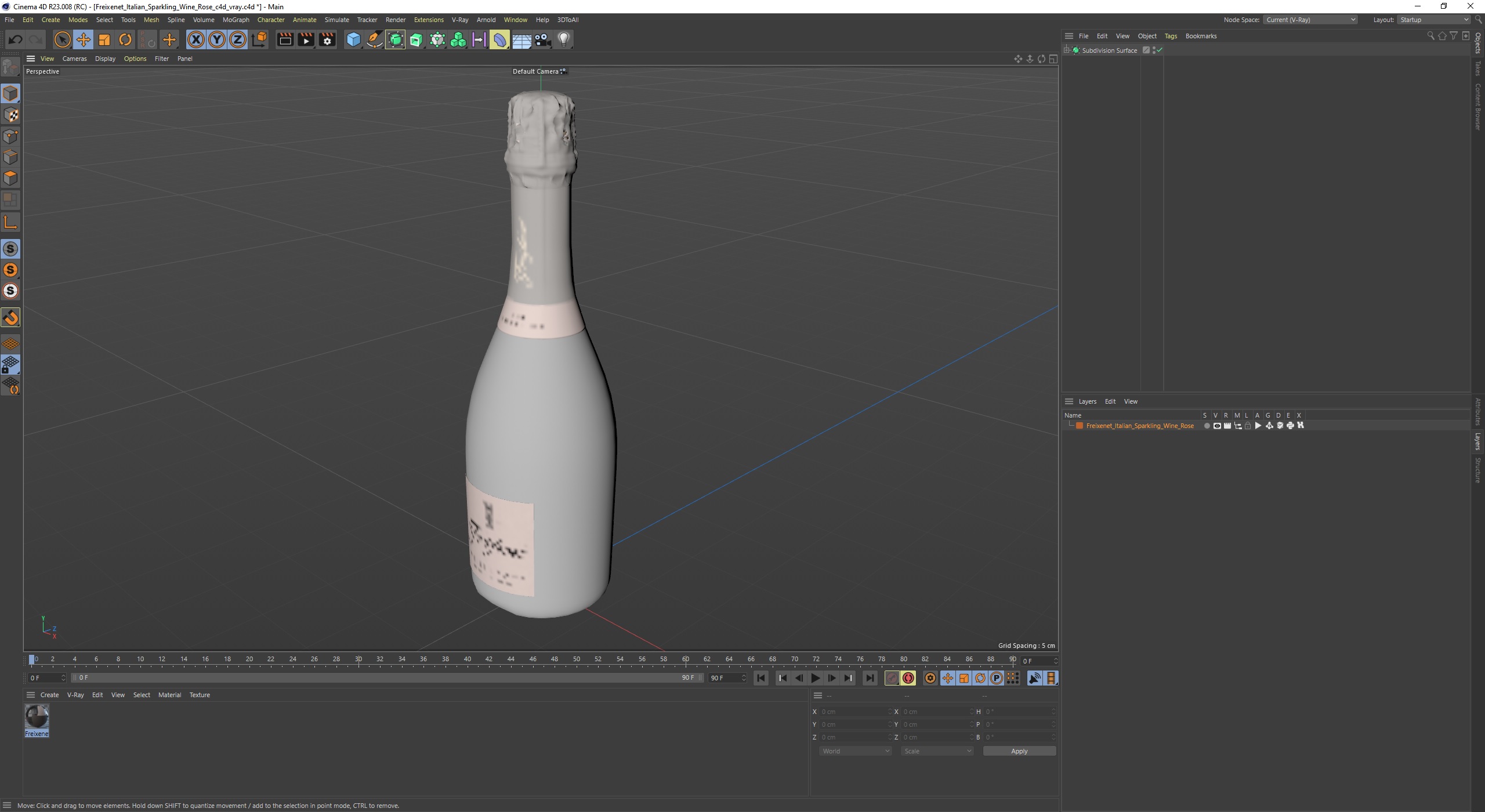Screen dimensions: 1485x812
Task: Open Material Manager hamburger menu
Action: click(31, 695)
